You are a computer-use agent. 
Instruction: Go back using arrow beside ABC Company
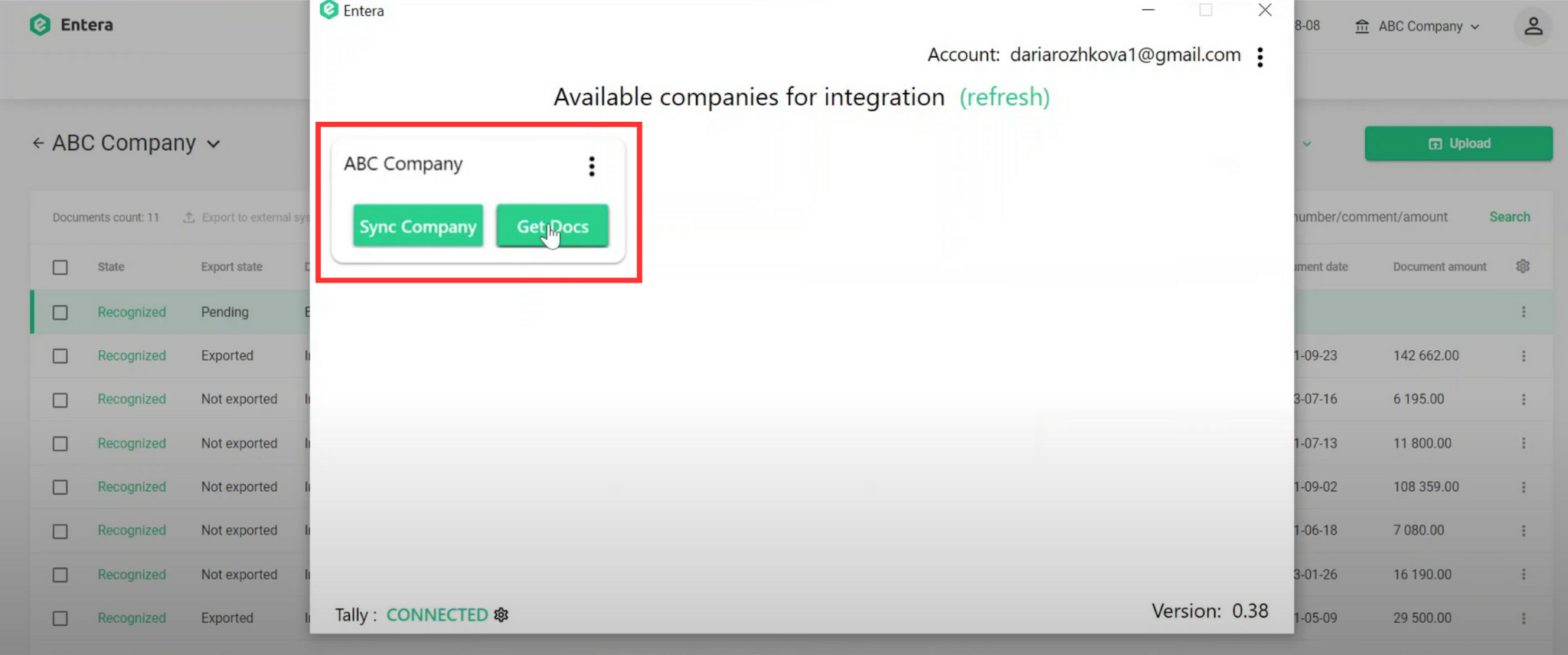pyautogui.click(x=38, y=143)
